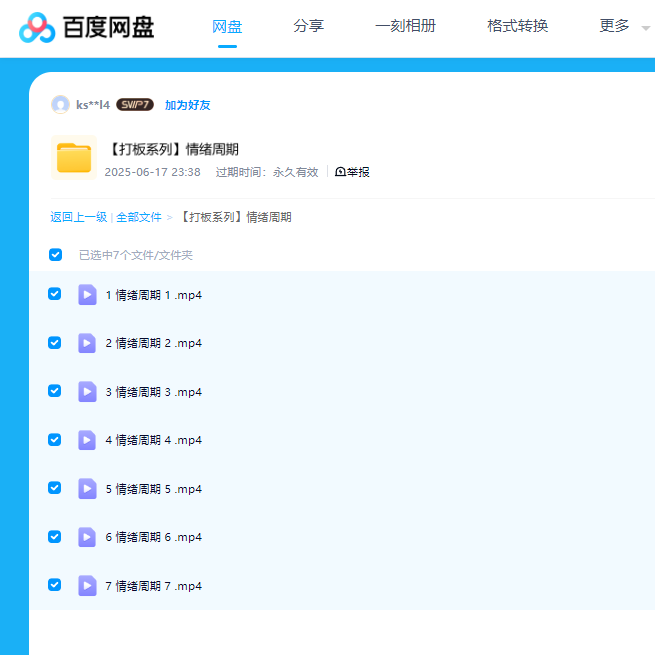Go to the 格式转换 tab

point(517,27)
